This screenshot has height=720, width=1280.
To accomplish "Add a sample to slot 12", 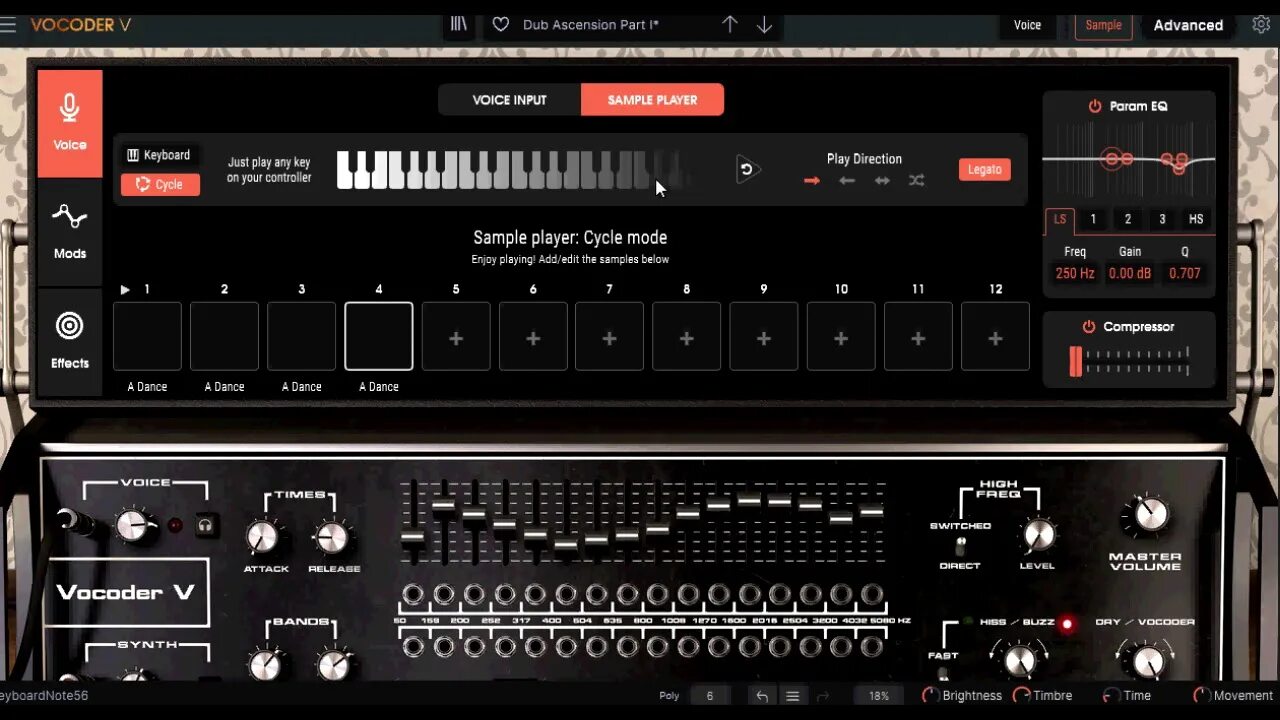I will [995, 337].
